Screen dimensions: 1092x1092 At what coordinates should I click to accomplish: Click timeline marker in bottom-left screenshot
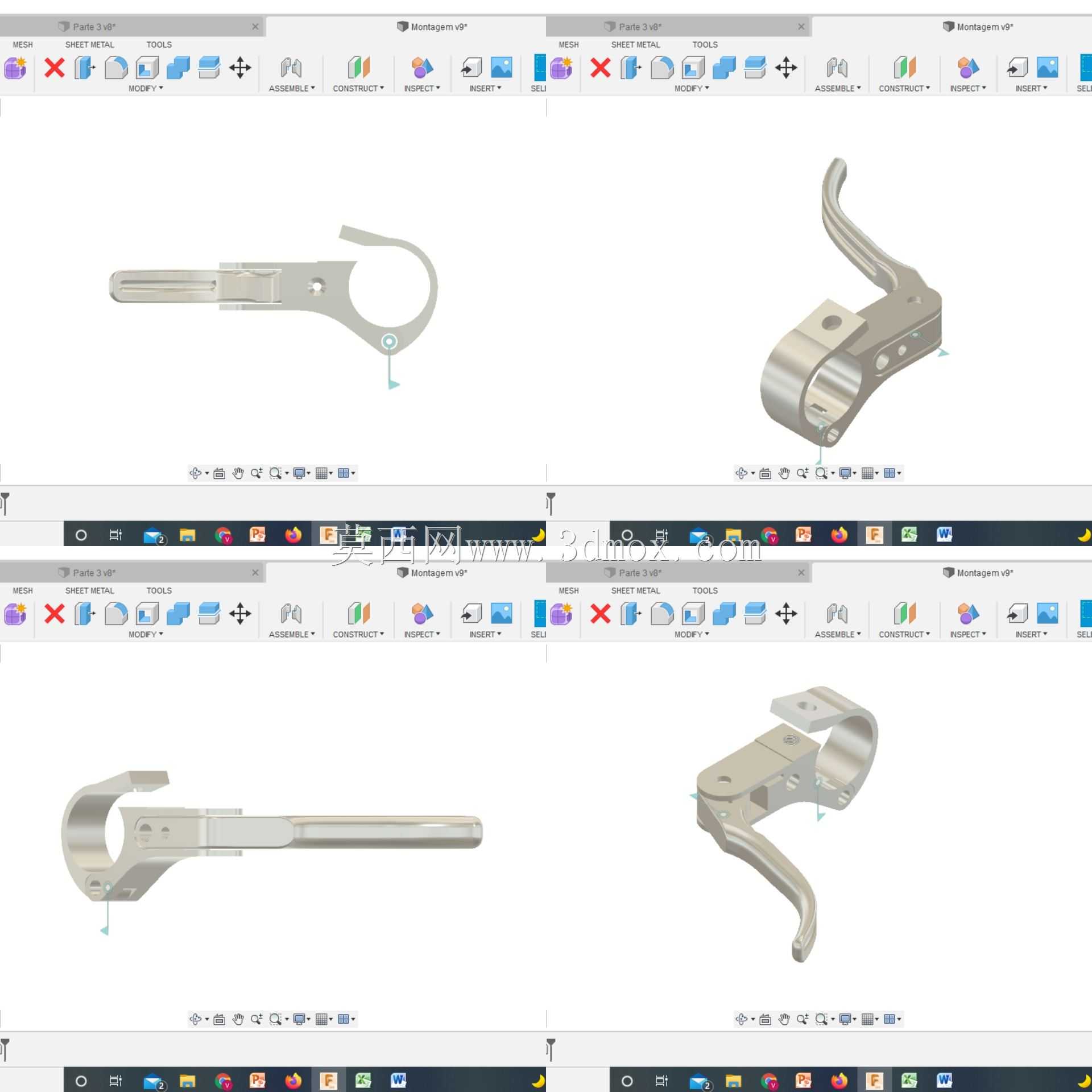pos(5,1049)
